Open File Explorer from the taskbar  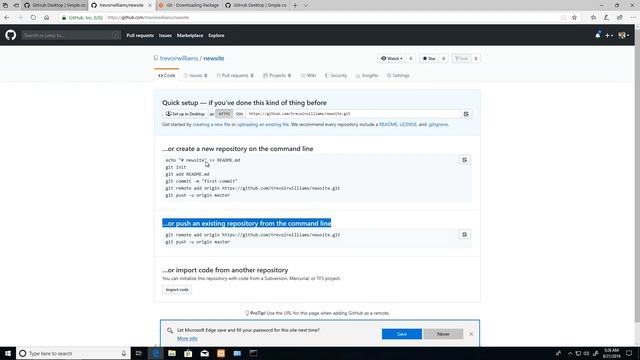point(172,353)
